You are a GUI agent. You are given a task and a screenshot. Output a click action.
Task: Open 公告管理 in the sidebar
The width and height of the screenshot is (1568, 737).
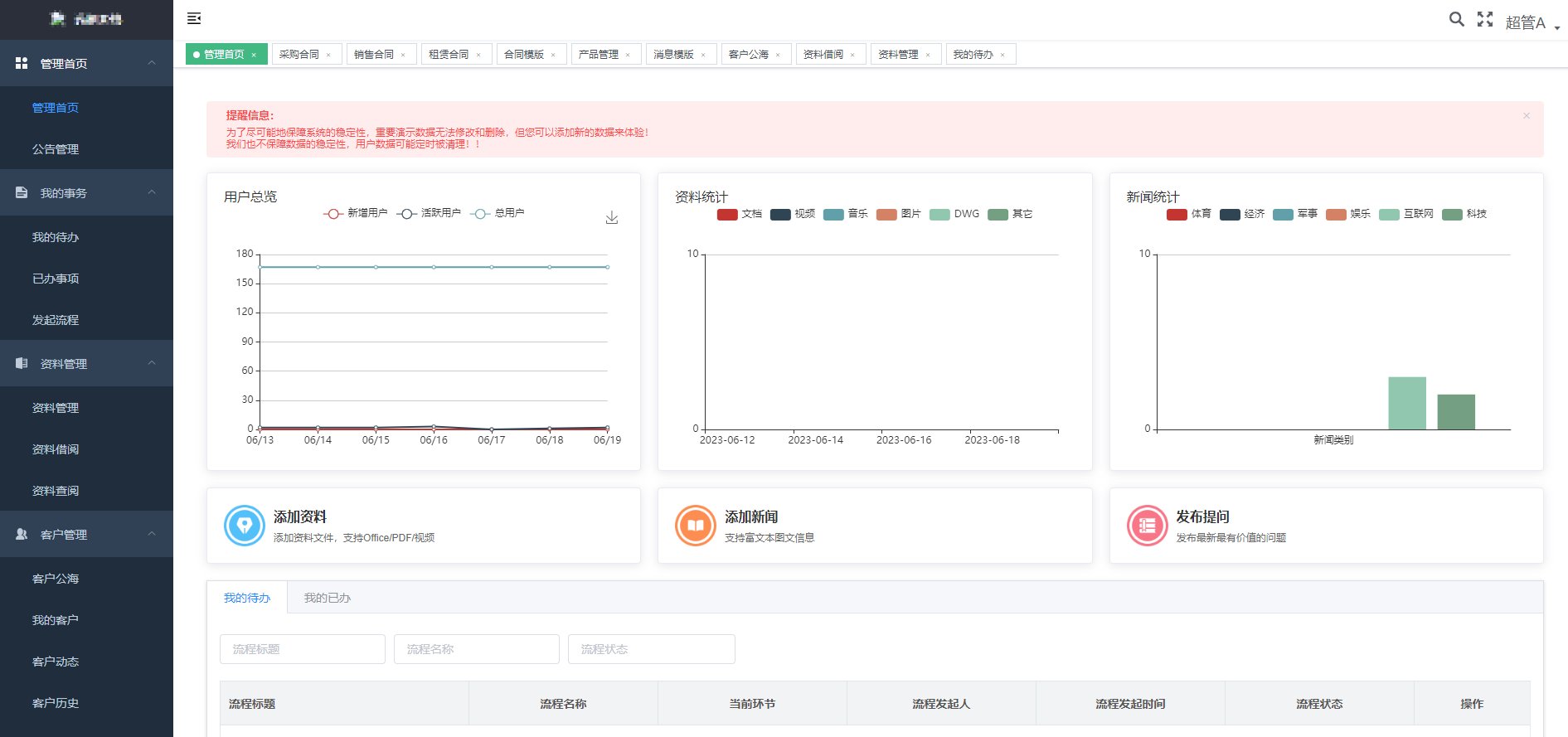(86, 149)
